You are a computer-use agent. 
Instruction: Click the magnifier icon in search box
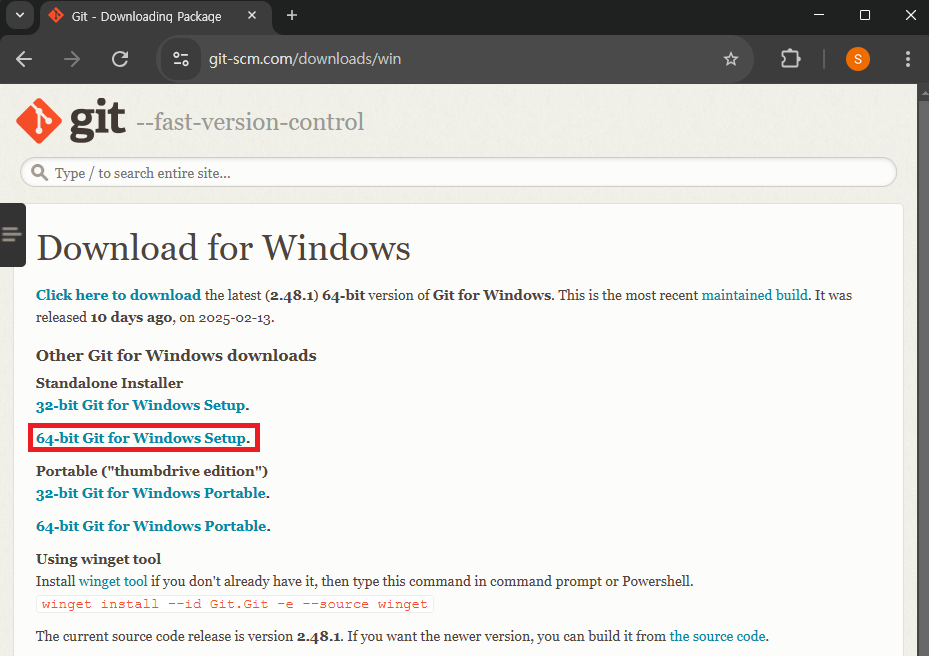(39, 172)
